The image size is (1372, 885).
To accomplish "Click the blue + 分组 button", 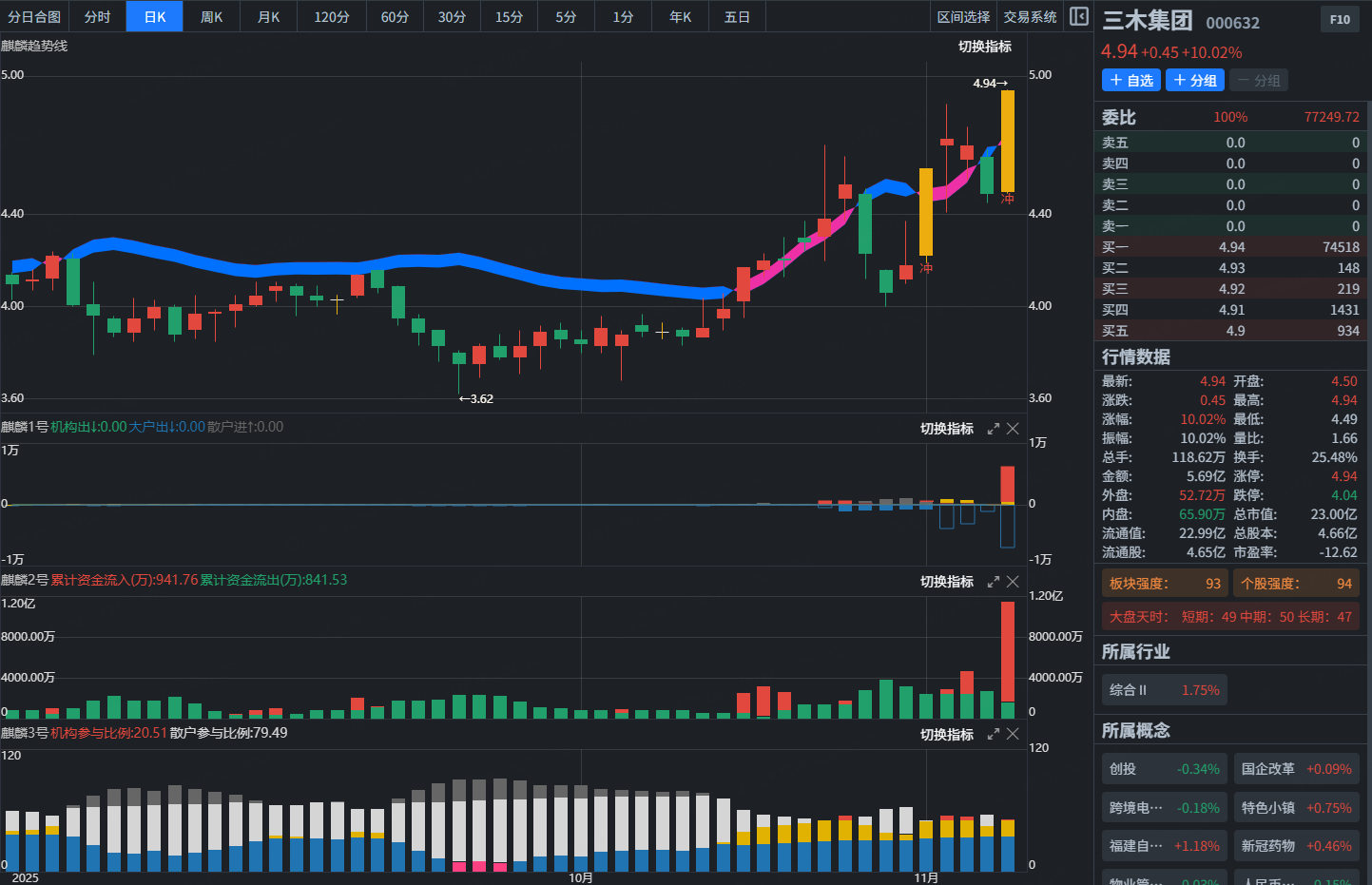I will coord(1195,81).
